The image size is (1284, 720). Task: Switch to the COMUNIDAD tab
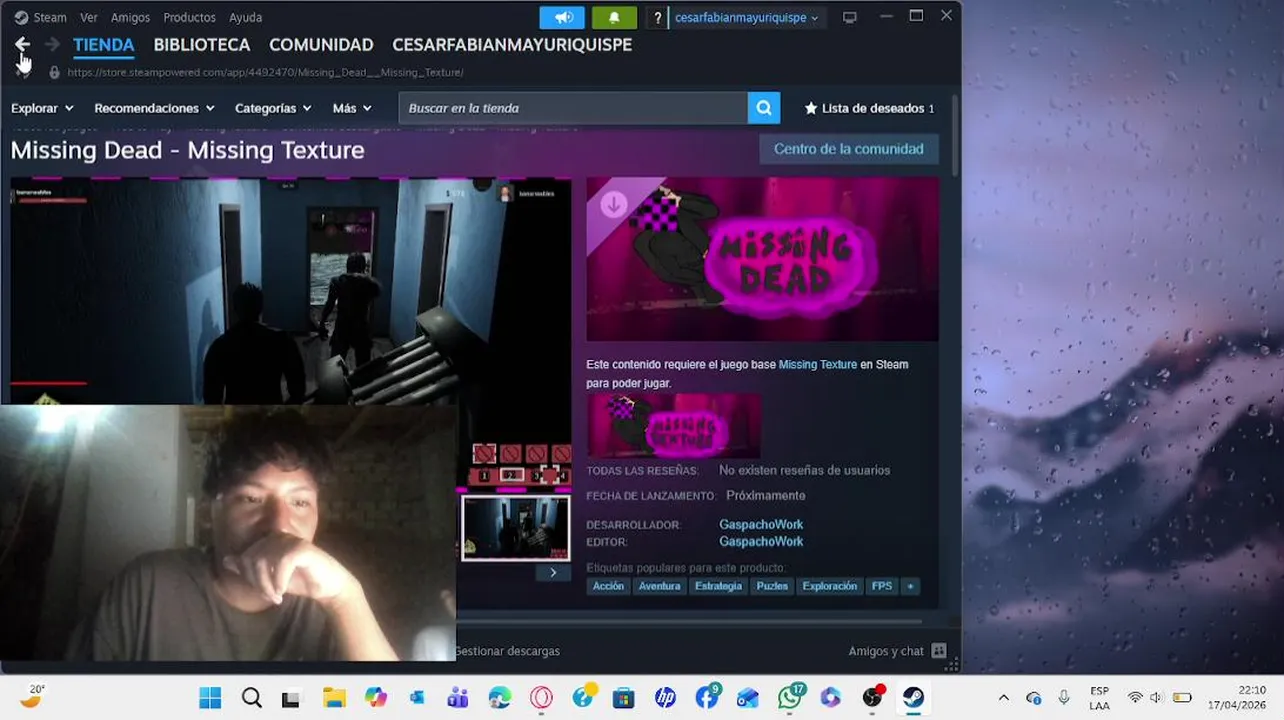click(x=321, y=45)
